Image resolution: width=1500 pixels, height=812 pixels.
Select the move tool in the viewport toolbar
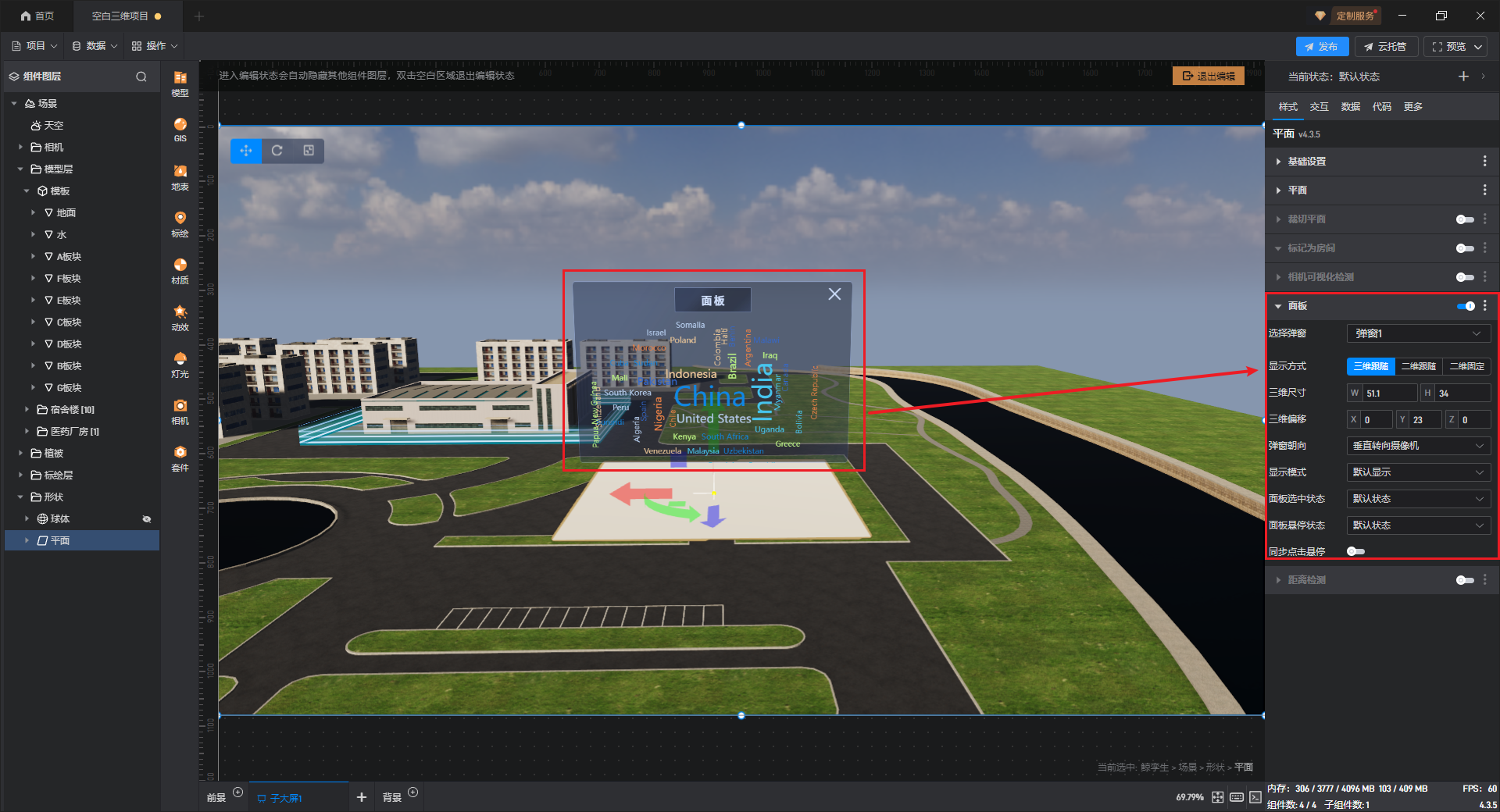point(246,151)
